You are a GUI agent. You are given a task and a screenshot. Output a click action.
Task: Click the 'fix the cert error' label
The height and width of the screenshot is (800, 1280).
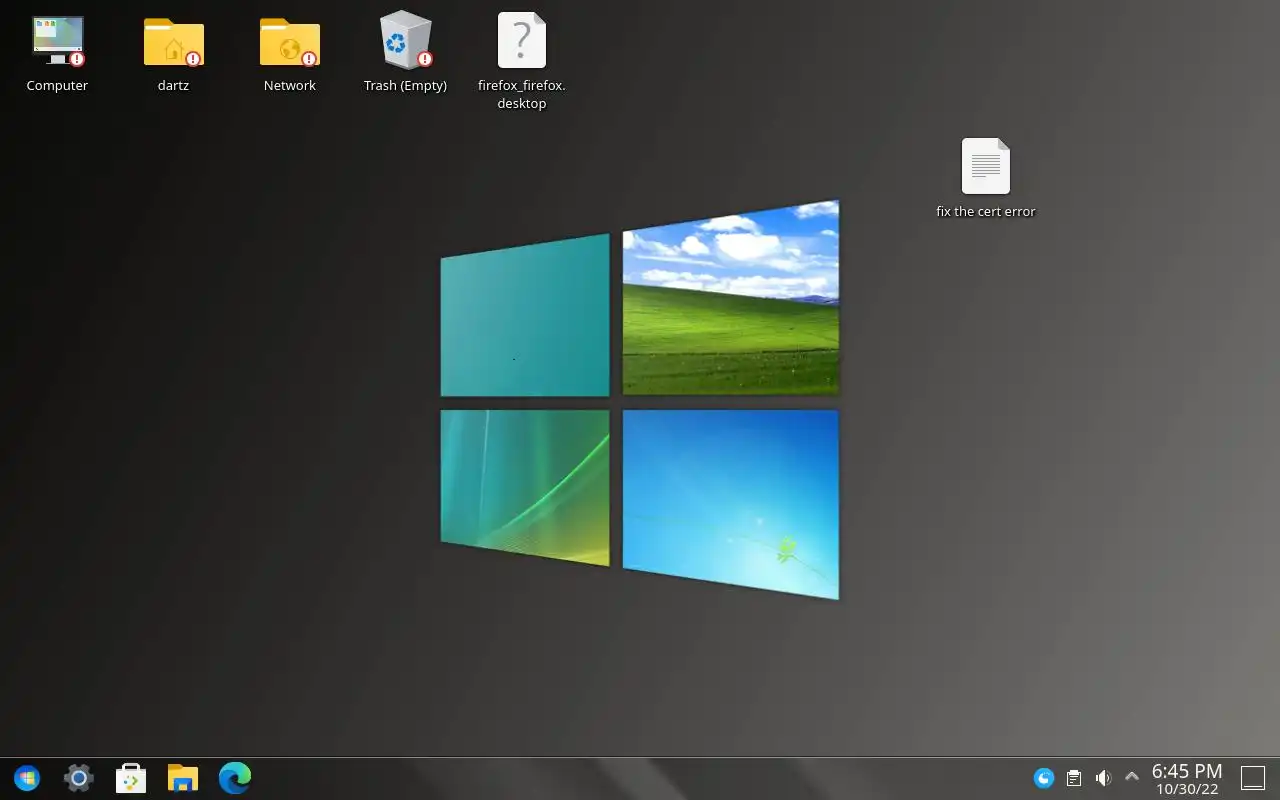click(986, 212)
